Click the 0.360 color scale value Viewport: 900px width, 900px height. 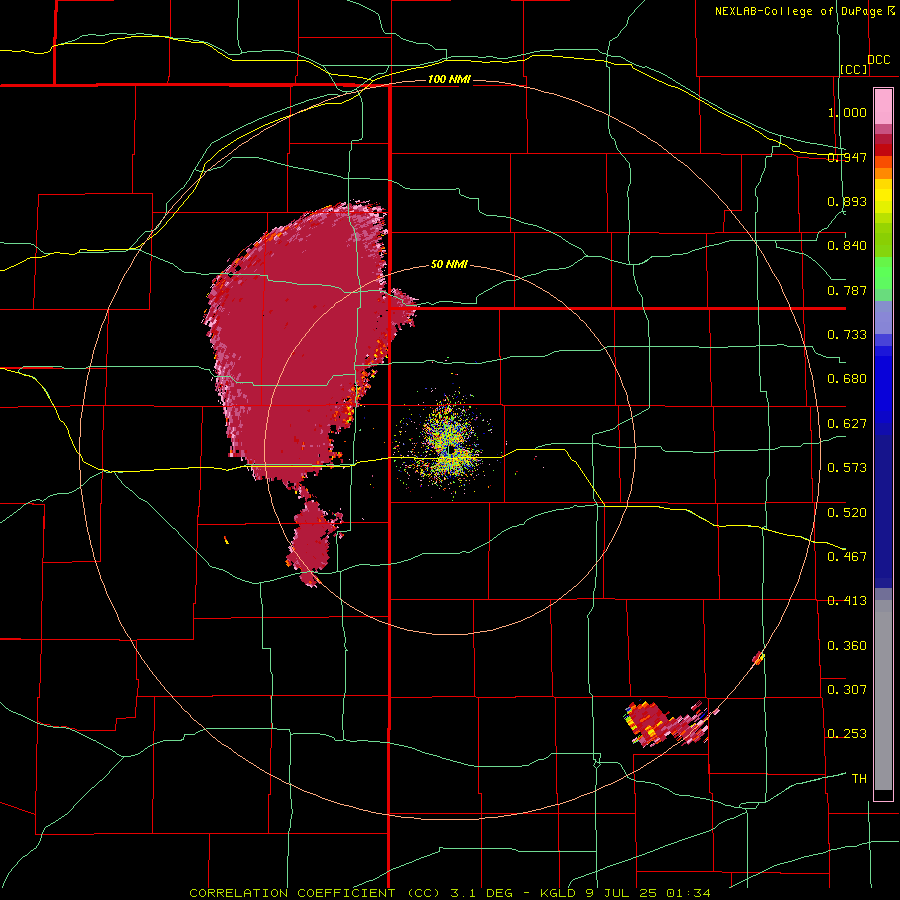847,646
